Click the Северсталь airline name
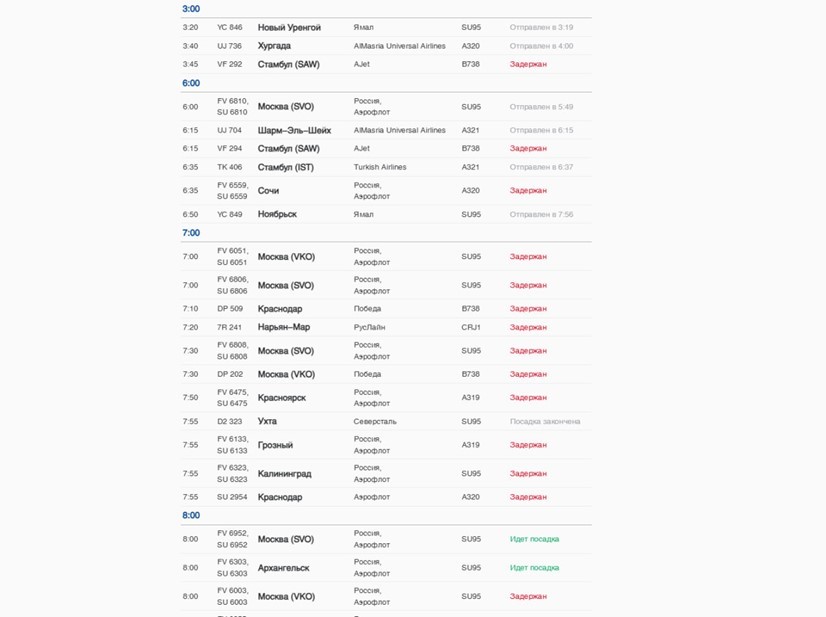 (375, 421)
